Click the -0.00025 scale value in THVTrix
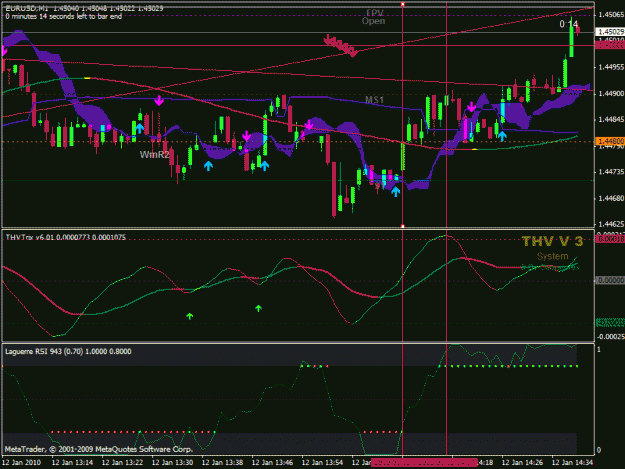 tap(611, 337)
